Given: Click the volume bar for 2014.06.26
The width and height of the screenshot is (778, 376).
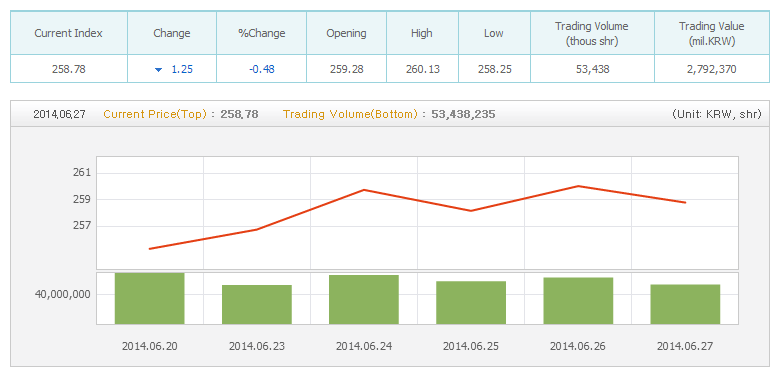Looking at the screenshot, I should pyautogui.click(x=578, y=301).
